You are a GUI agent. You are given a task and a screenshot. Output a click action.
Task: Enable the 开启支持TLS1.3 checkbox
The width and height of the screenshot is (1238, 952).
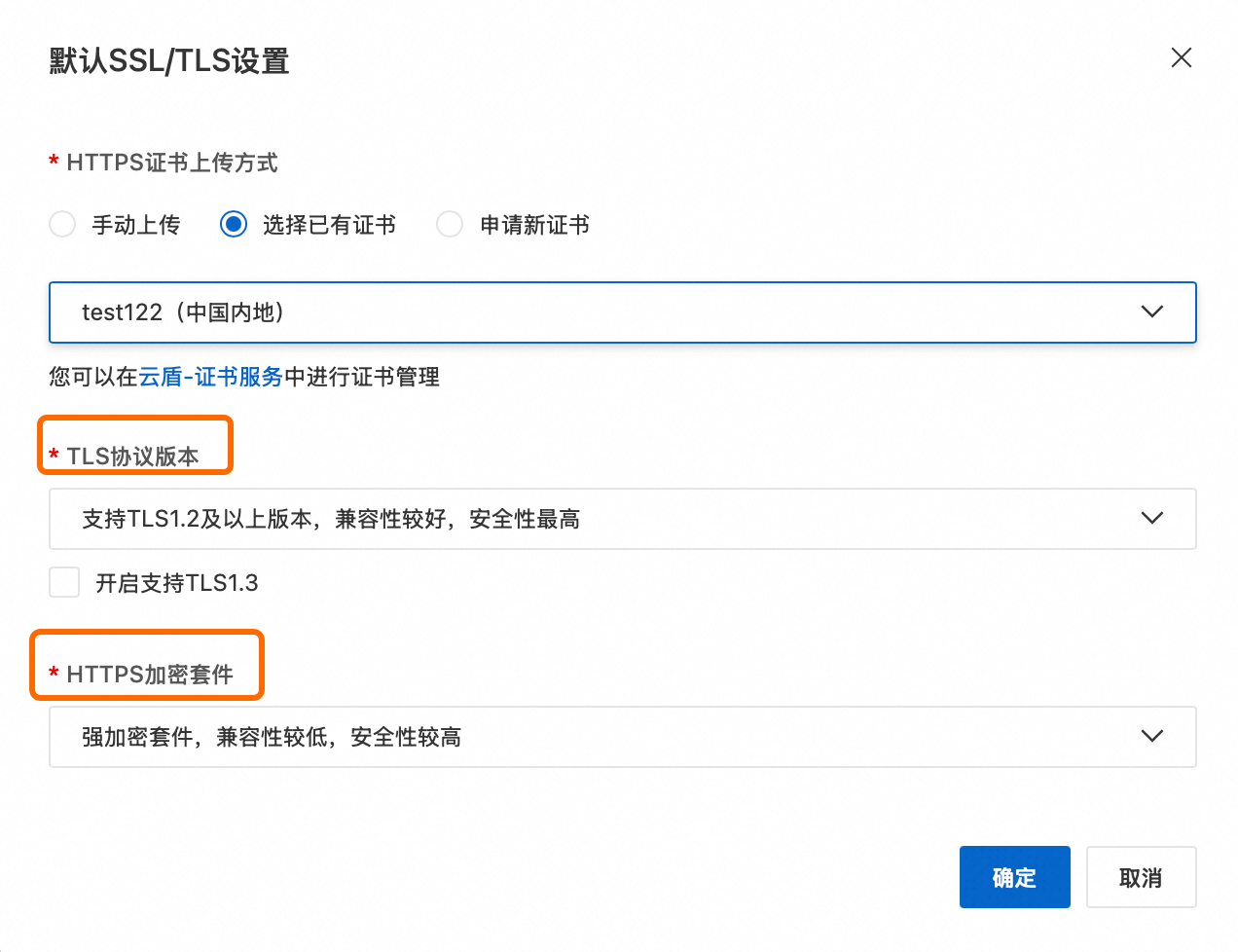[x=64, y=583]
